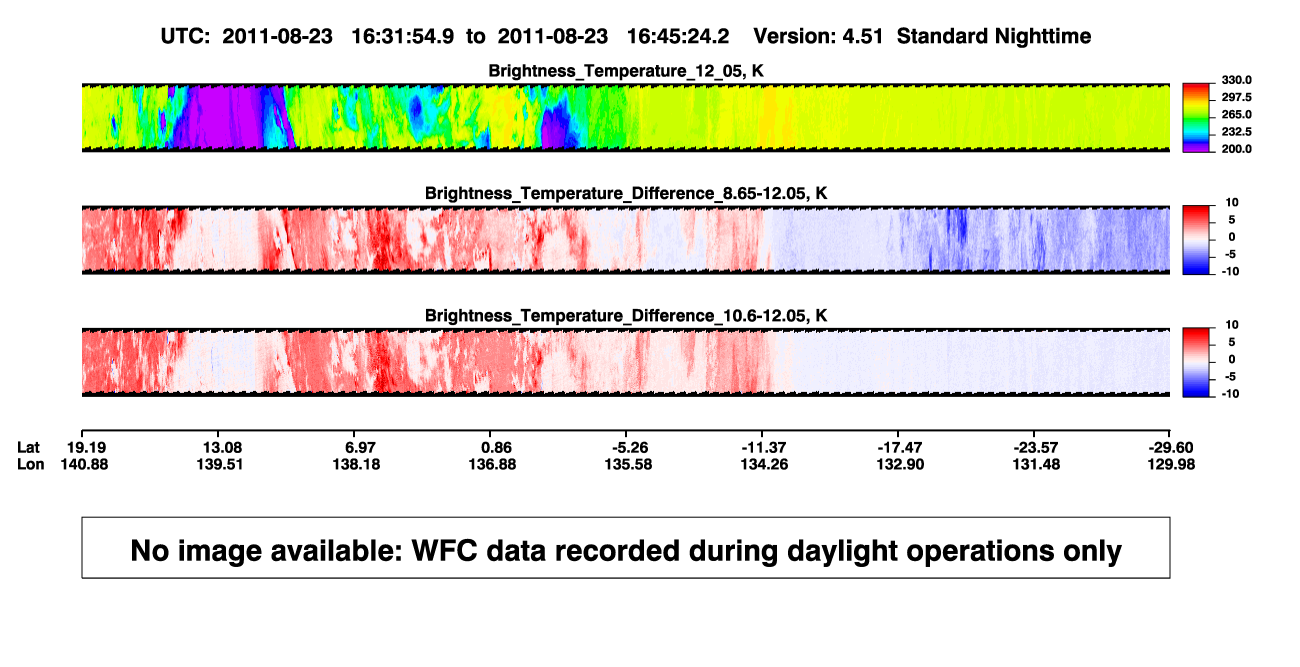Click the rainbow color bar for 12.05 plot
The width and height of the screenshot is (1300, 667).
click(x=1197, y=118)
